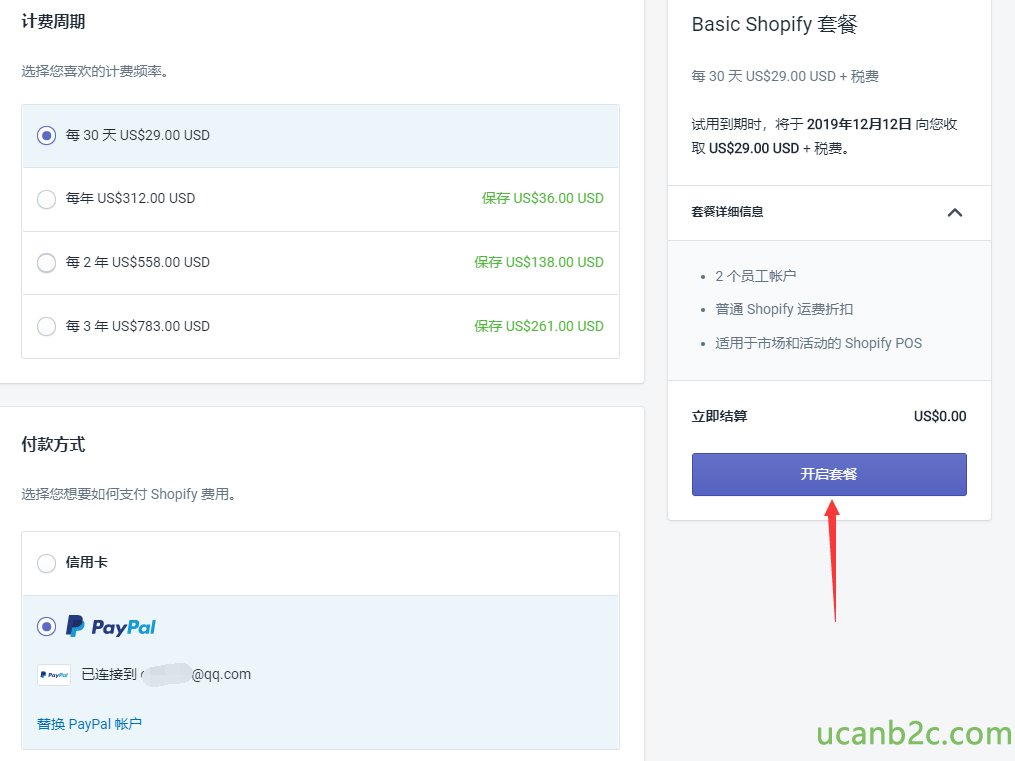
Task: Click the 2019年12月12日 trial end date
Action: tap(859, 124)
